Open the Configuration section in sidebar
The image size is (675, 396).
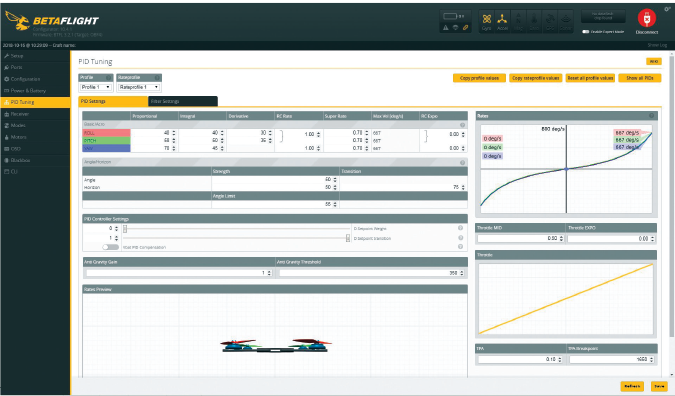tap(35, 79)
